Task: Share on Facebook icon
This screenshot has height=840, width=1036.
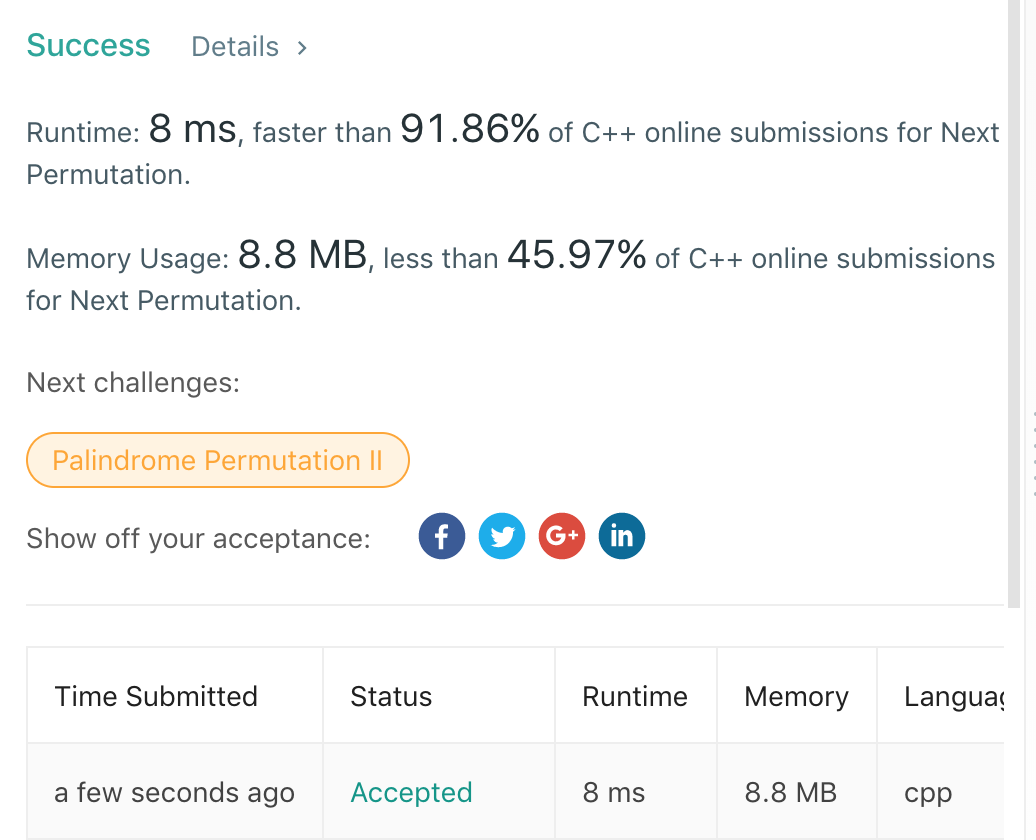Action: pos(441,536)
